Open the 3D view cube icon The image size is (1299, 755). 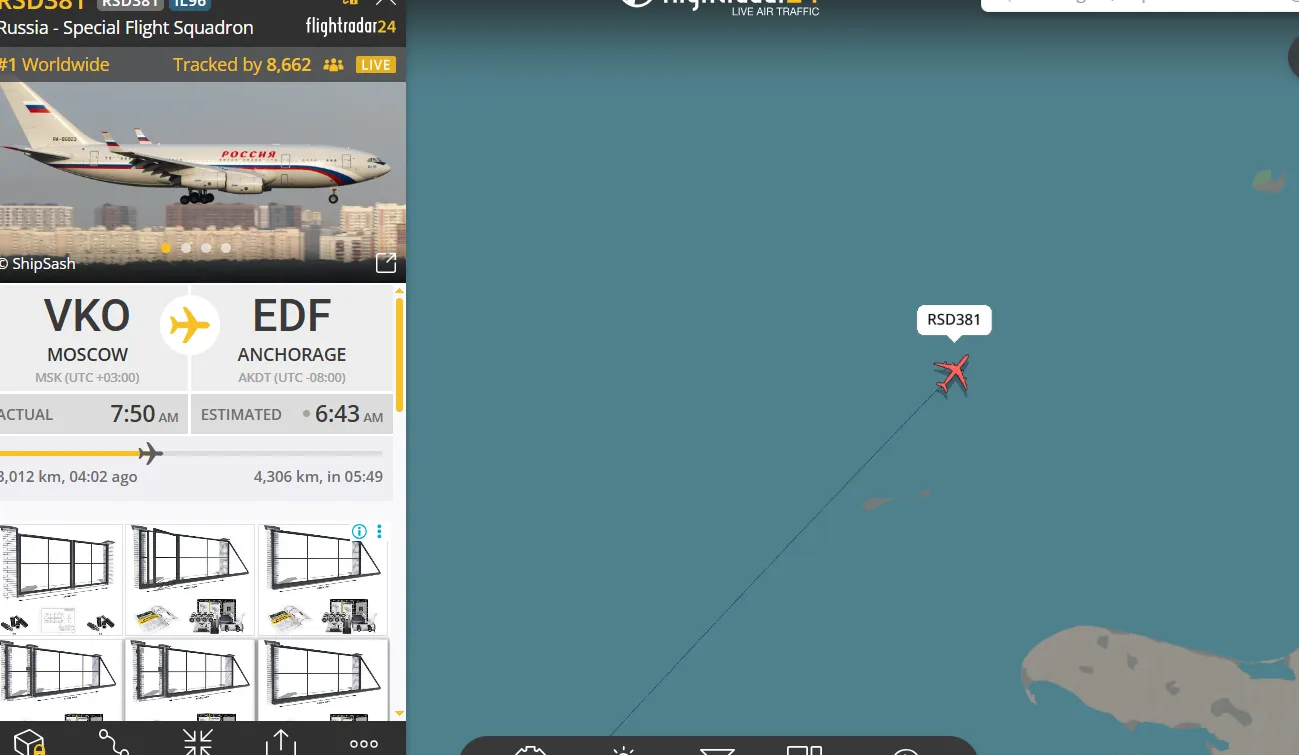28,742
